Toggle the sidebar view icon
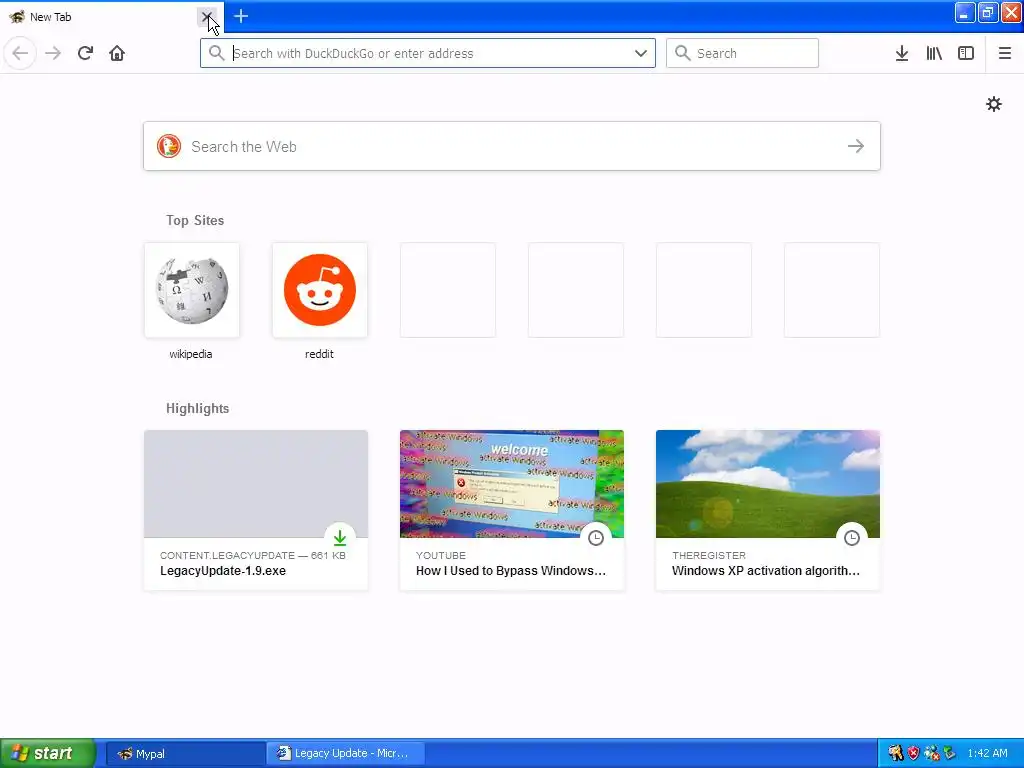The height and width of the screenshot is (768, 1024). [x=966, y=53]
